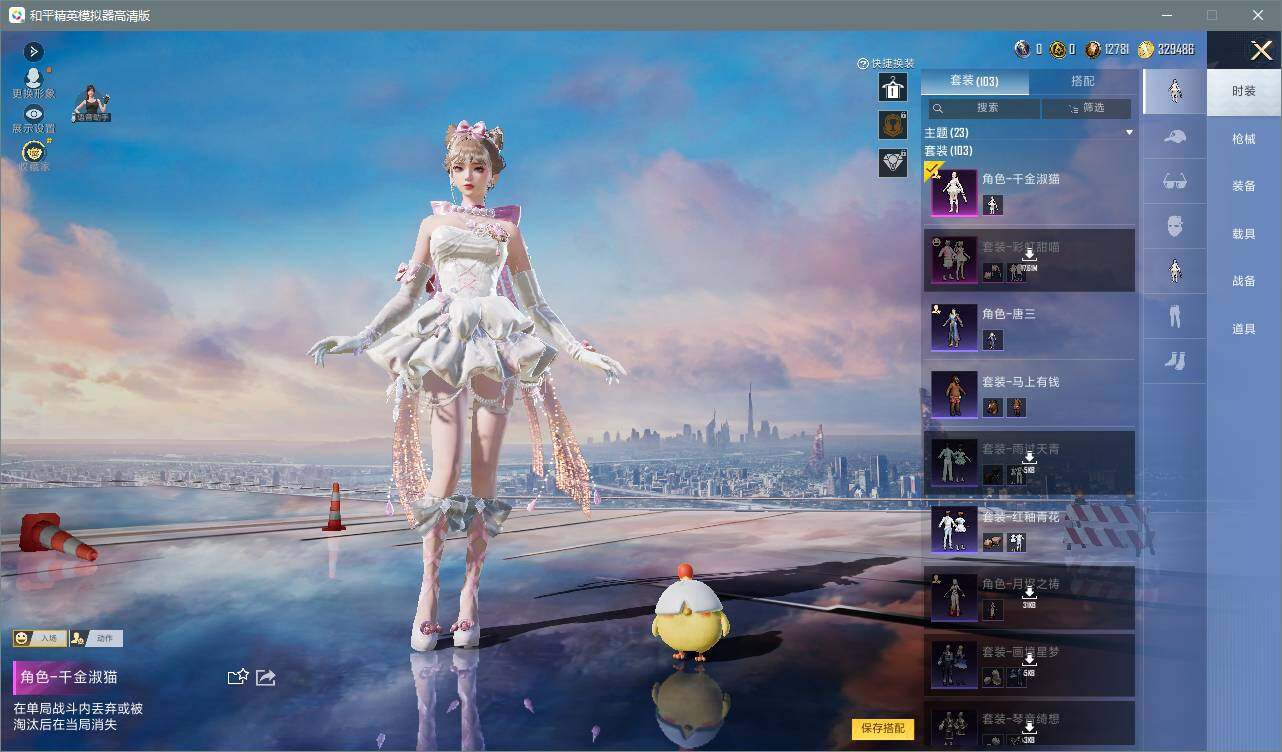Viewport: 1282px width, 752px height.
Task: Select the 角色-唐三 character thumbnail
Action: point(954,326)
